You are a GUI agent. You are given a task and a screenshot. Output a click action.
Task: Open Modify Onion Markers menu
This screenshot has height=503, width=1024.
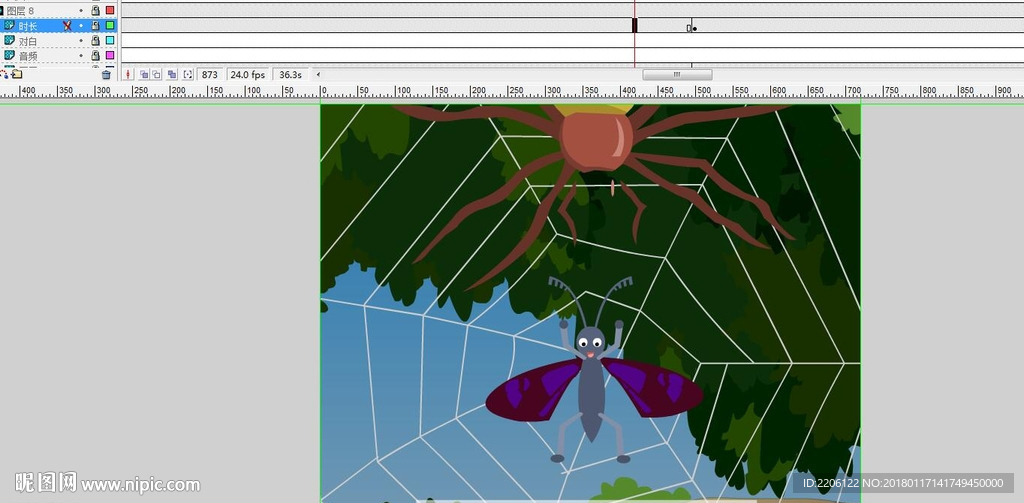[x=188, y=74]
